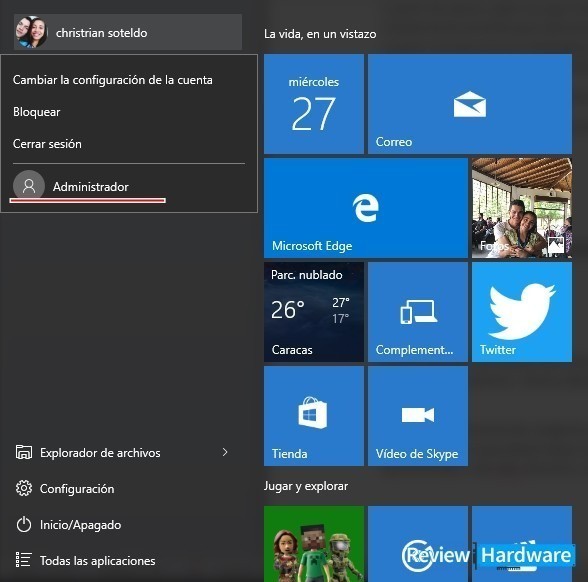Choose Bloquear from the account menu

click(x=36, y=112)
